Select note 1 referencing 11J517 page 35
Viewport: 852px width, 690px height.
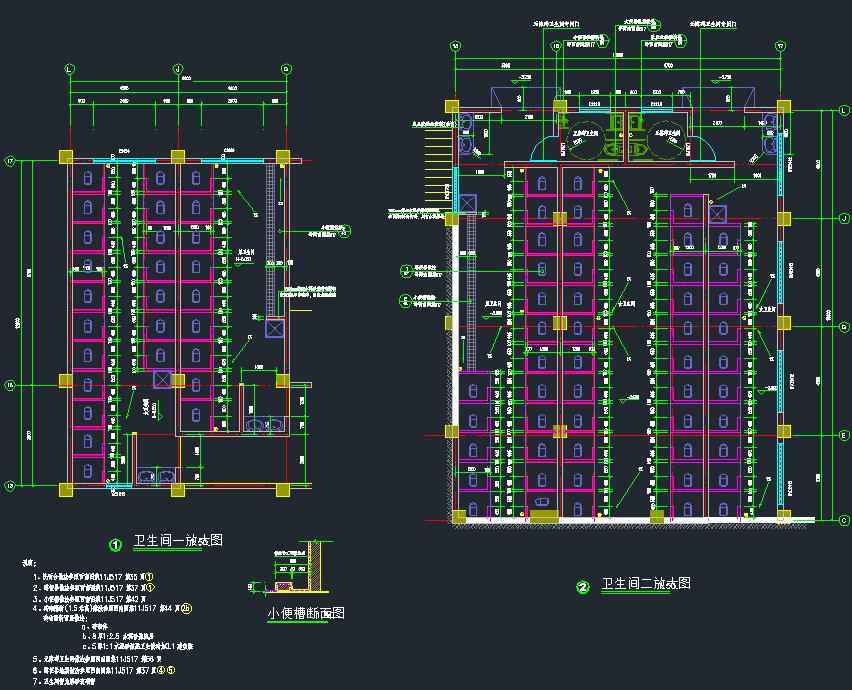[x=93, y=576]
